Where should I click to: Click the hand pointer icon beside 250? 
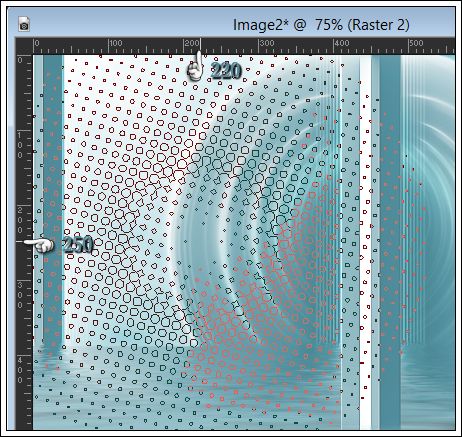tap(40, 245)
